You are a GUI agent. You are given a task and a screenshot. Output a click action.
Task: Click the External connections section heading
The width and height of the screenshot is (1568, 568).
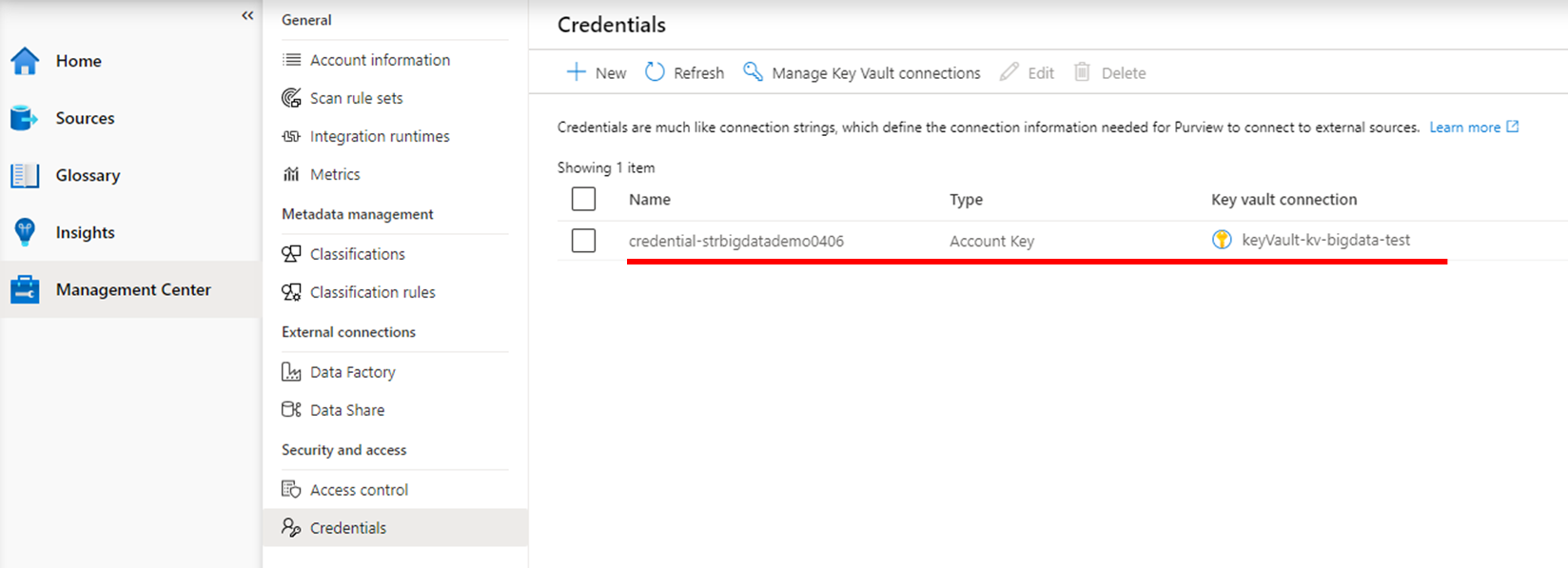click(348, 332)
